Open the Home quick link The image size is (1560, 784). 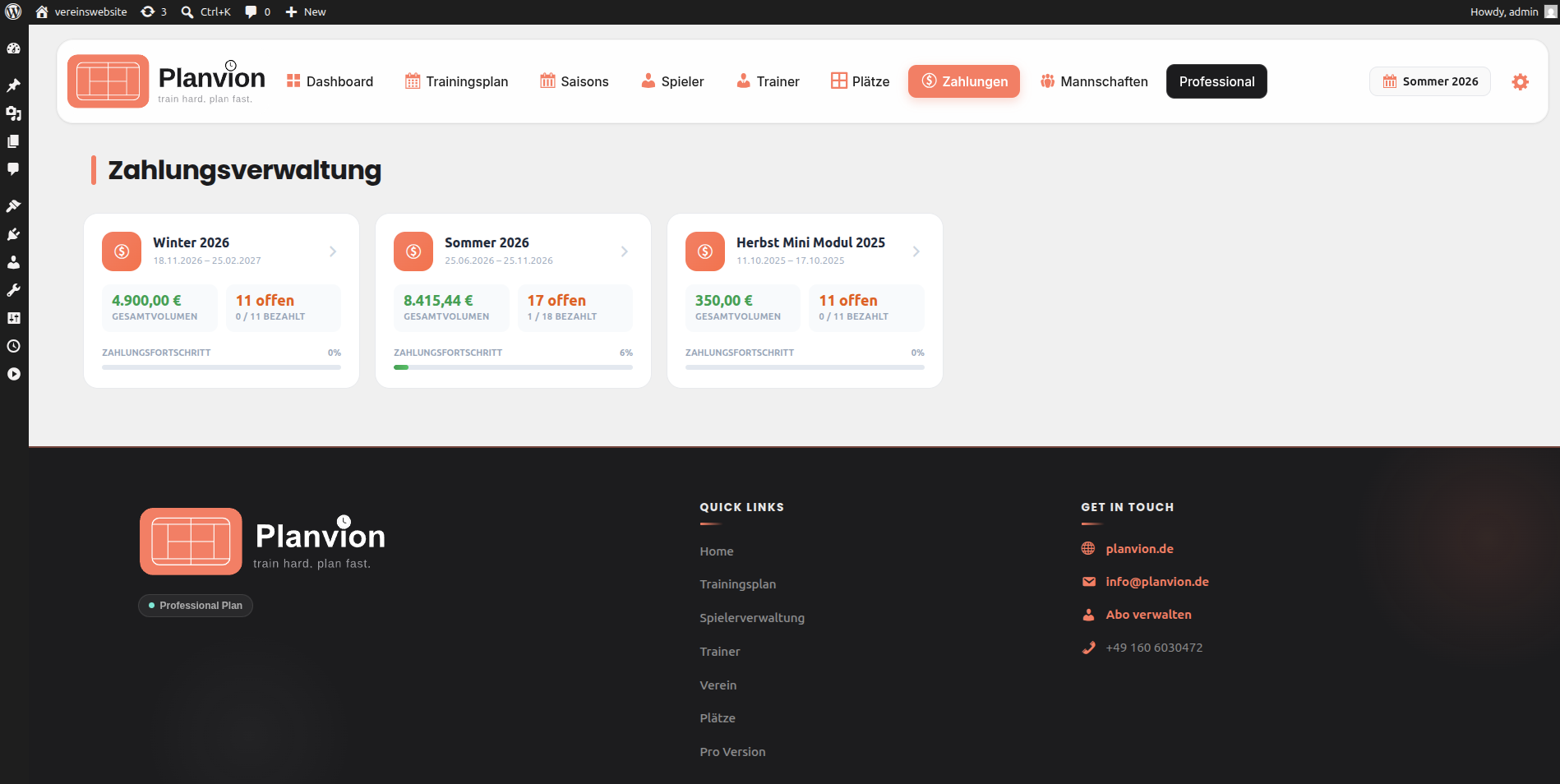pos(717,551)
